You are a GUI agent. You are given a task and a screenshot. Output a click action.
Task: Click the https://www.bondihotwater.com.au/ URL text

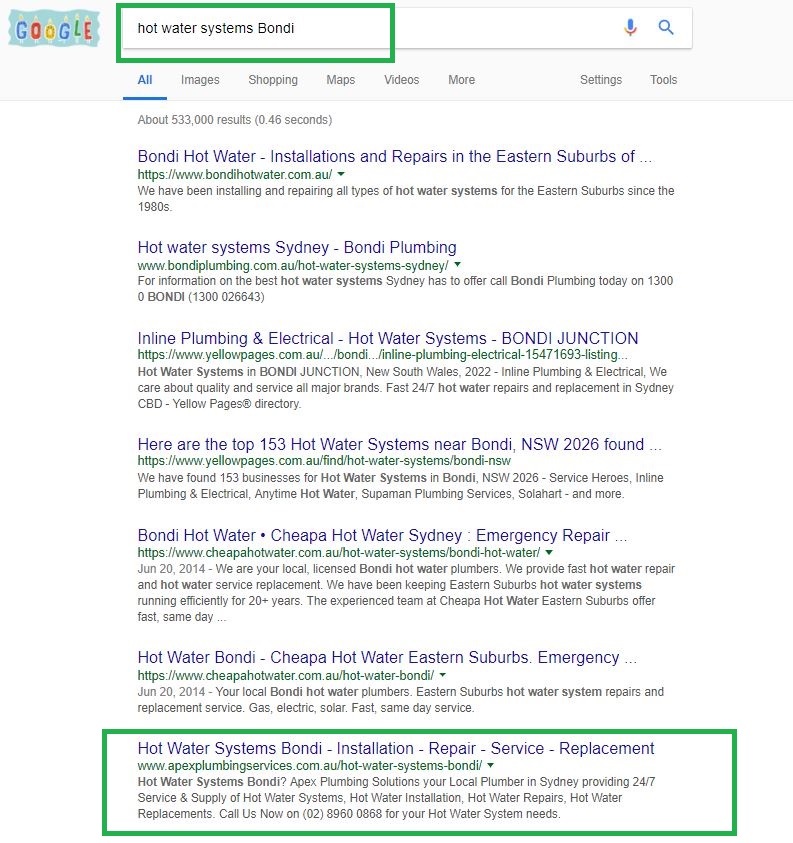pyautogui.click(x=234, y=175)
